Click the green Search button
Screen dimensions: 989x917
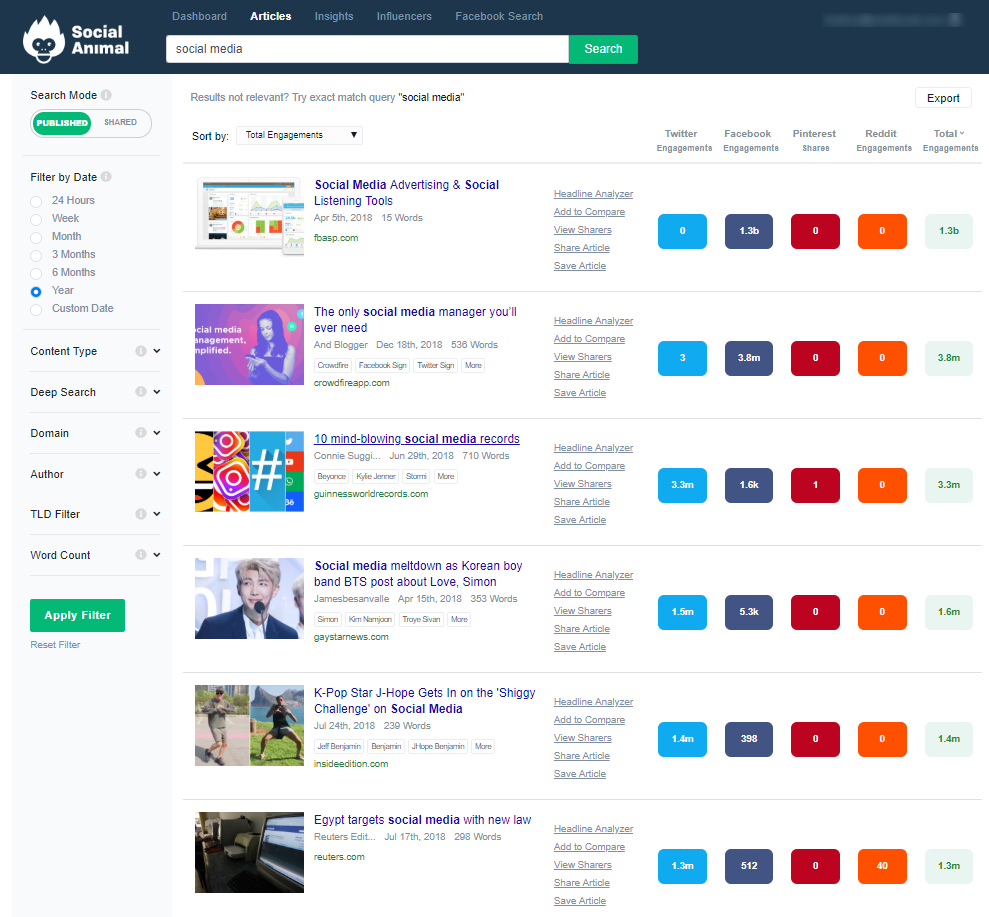603,49
